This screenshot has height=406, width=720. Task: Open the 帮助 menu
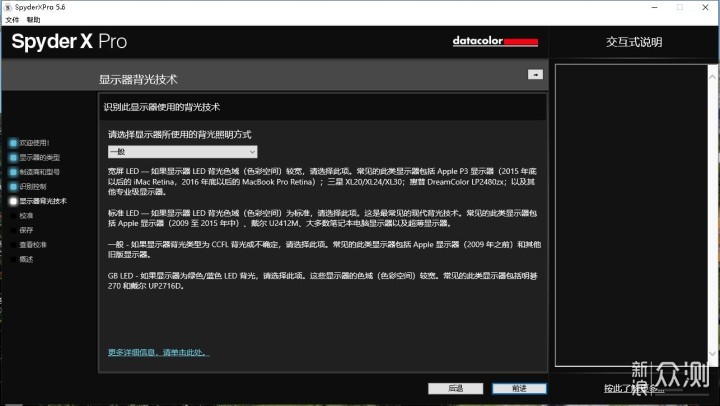(34, 20)
